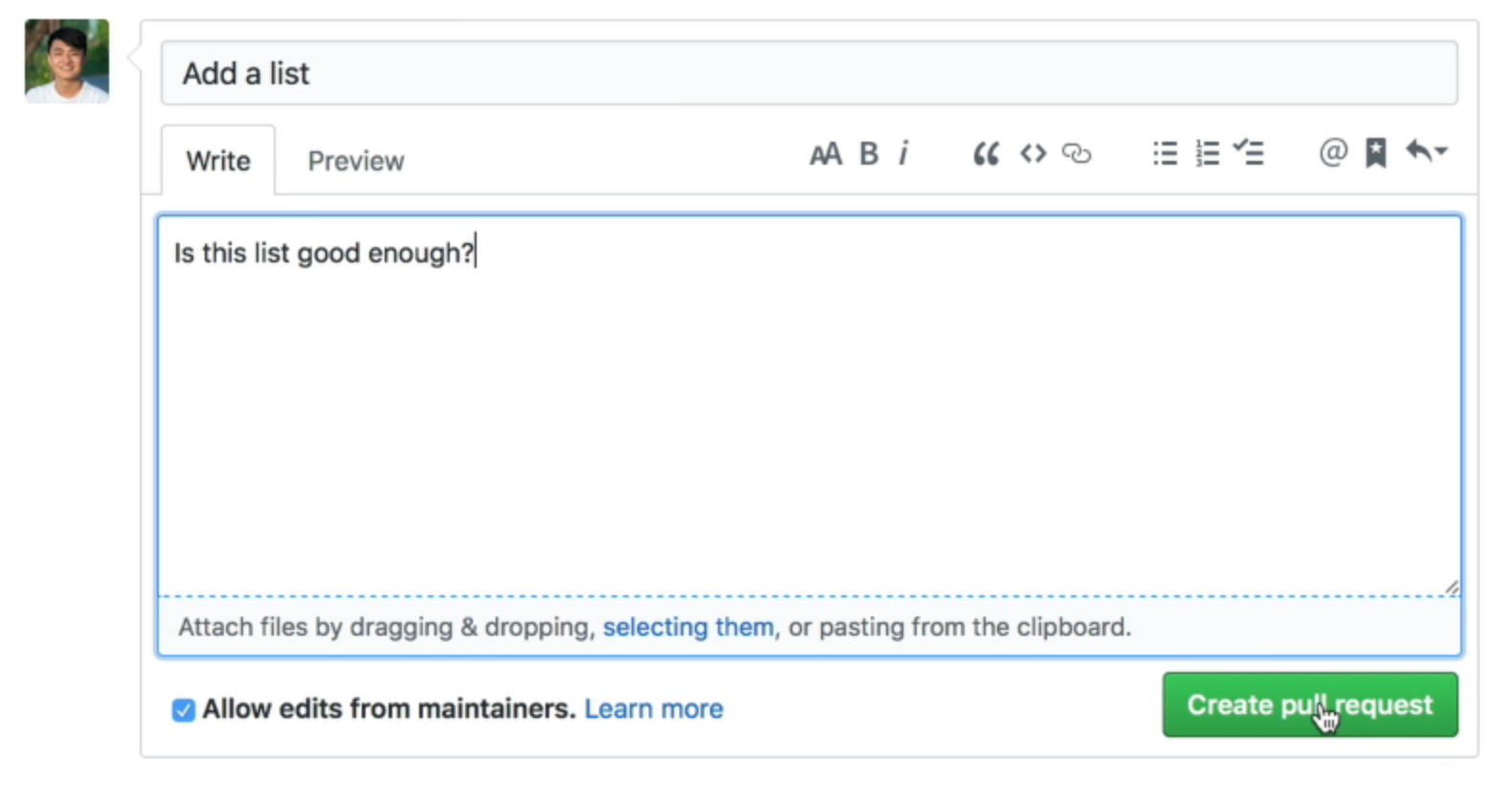Insert code formatting
This screenshot has width=1512, height=785.
tap(1033, 153)
